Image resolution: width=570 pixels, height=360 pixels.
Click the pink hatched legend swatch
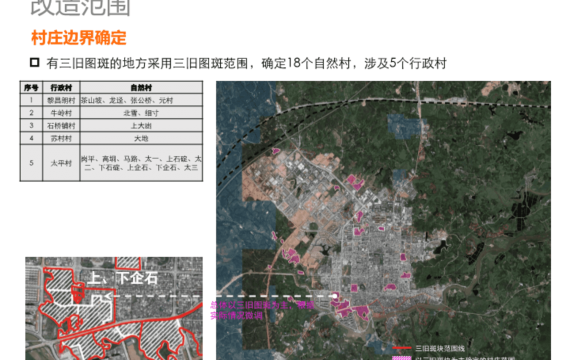click(402, 358)
